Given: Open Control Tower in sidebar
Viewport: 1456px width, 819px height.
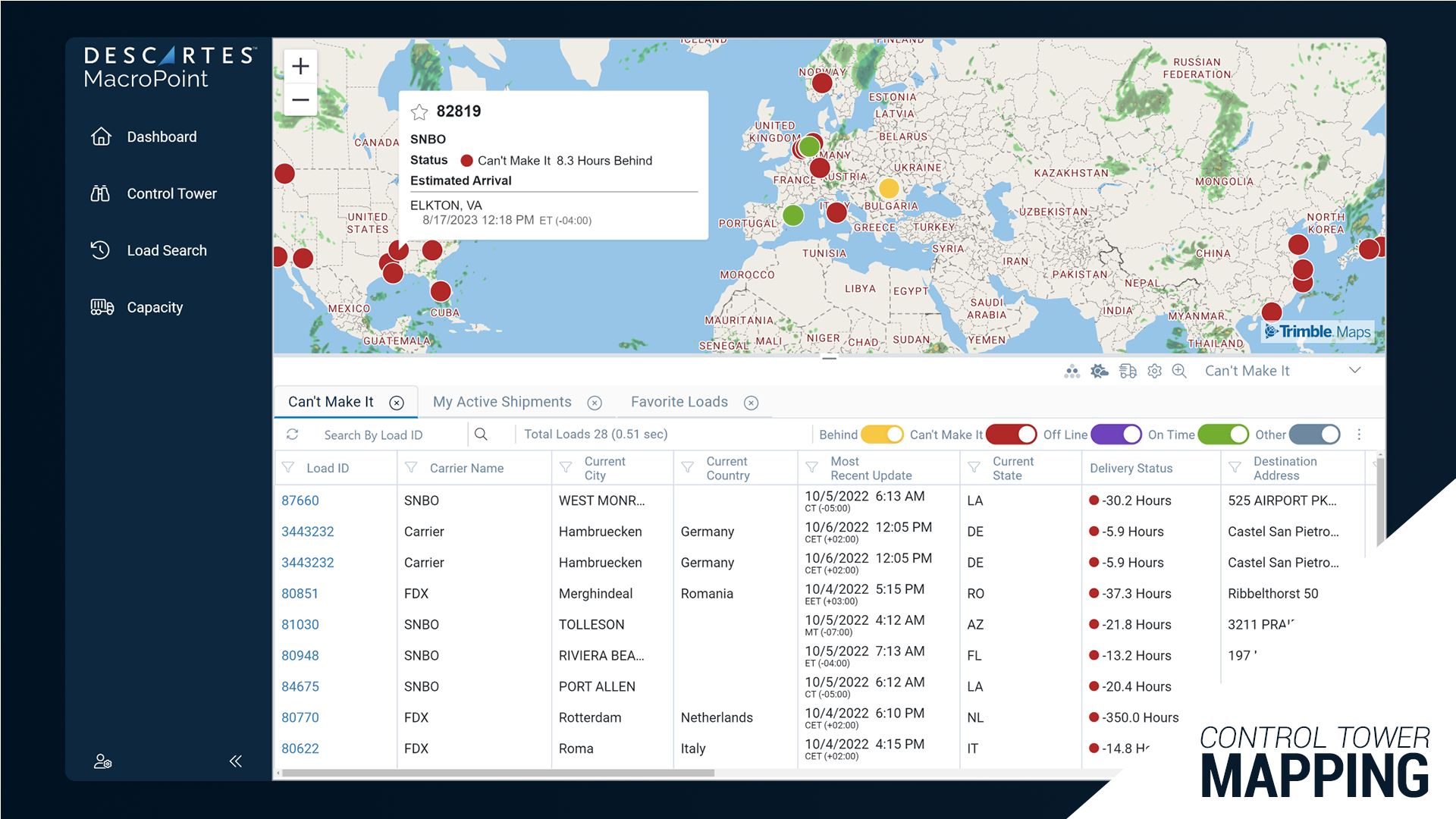Looking at the screenshot, I should [x=171, y=193].
